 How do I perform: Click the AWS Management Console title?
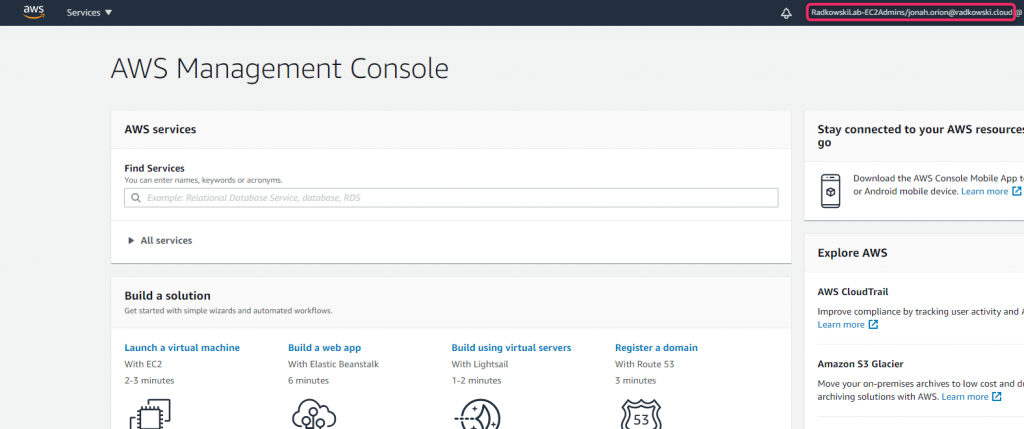[x=280, y=68]
